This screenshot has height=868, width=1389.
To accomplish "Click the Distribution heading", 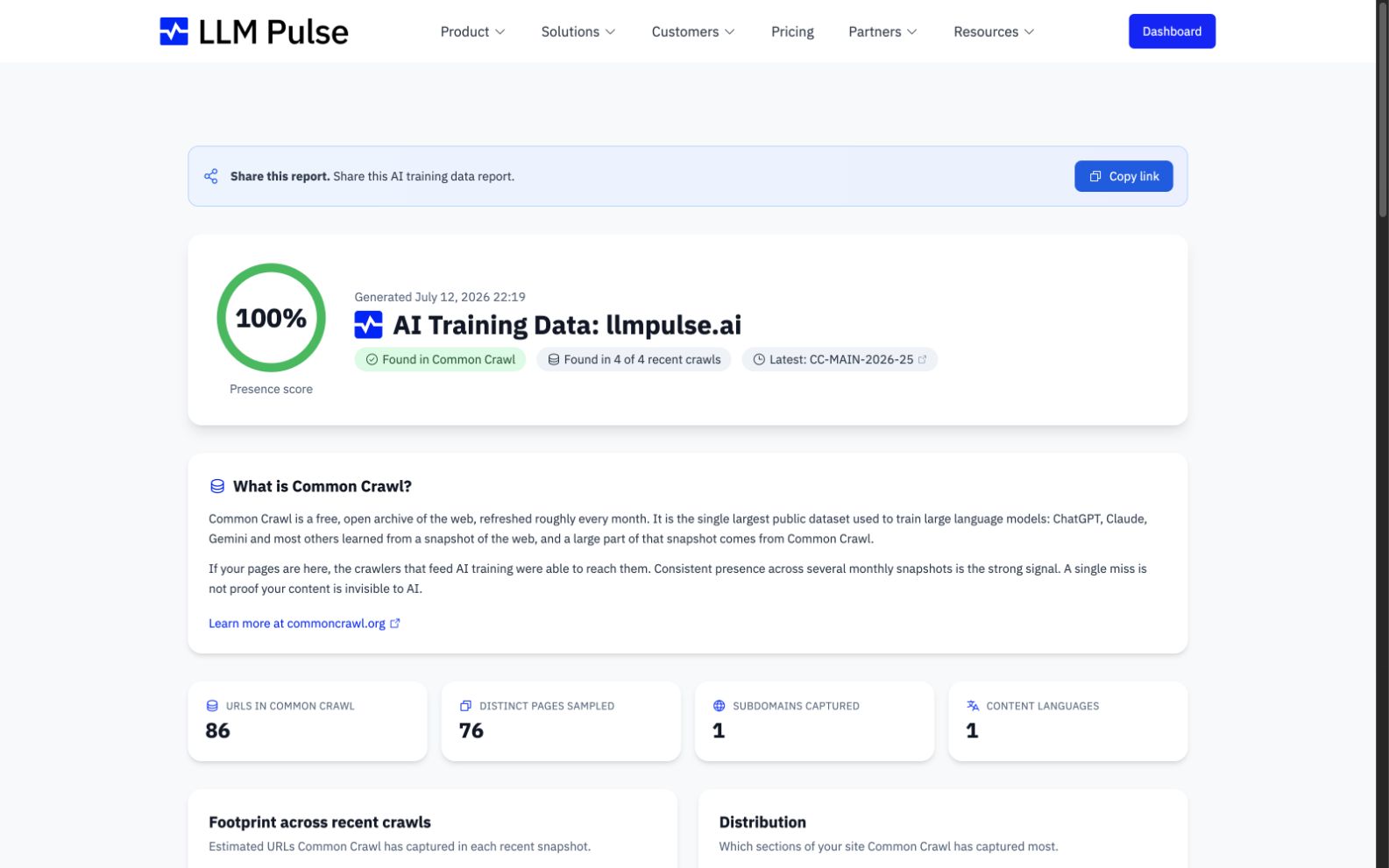I will click(762, 822).
